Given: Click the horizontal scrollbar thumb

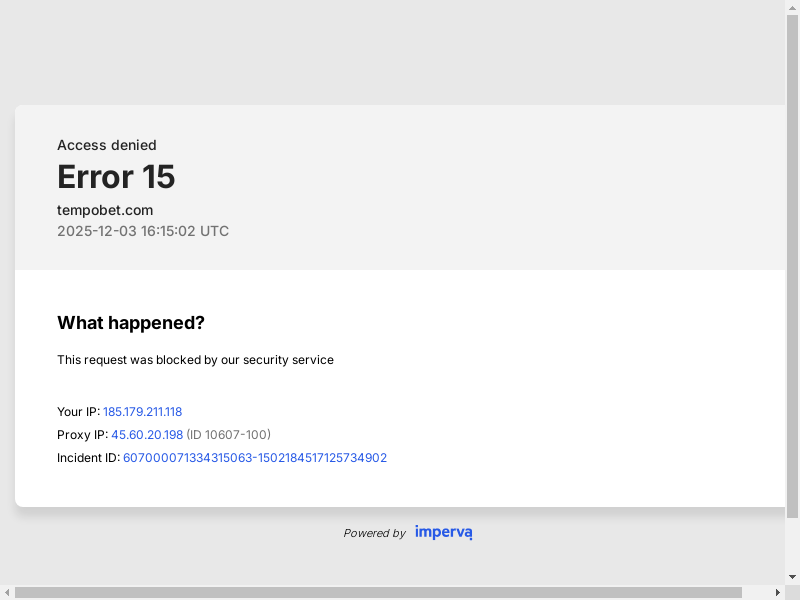Looking at the screenshot, I should [378, 592].
